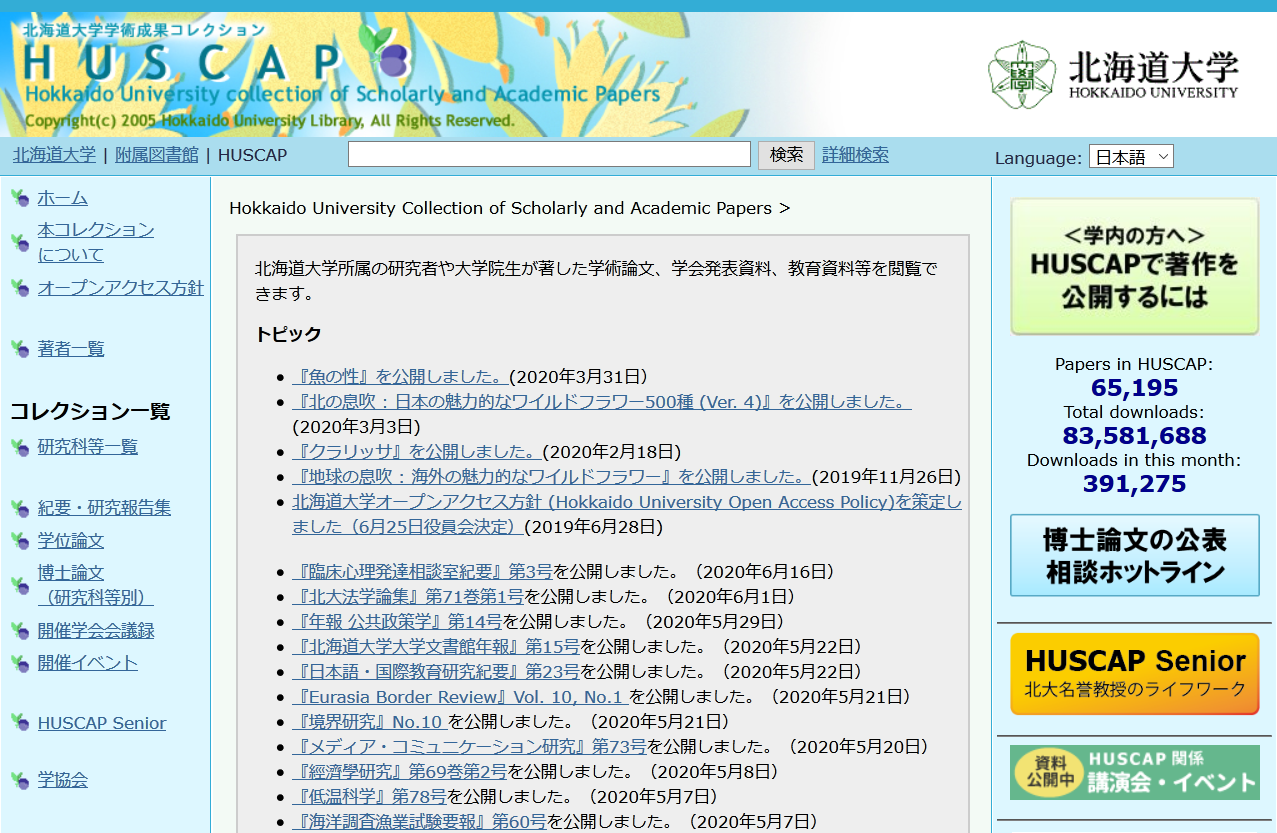
Task: Open 『日本語・国際教育研究紀要』第23号 link
Action: [436, 672]
